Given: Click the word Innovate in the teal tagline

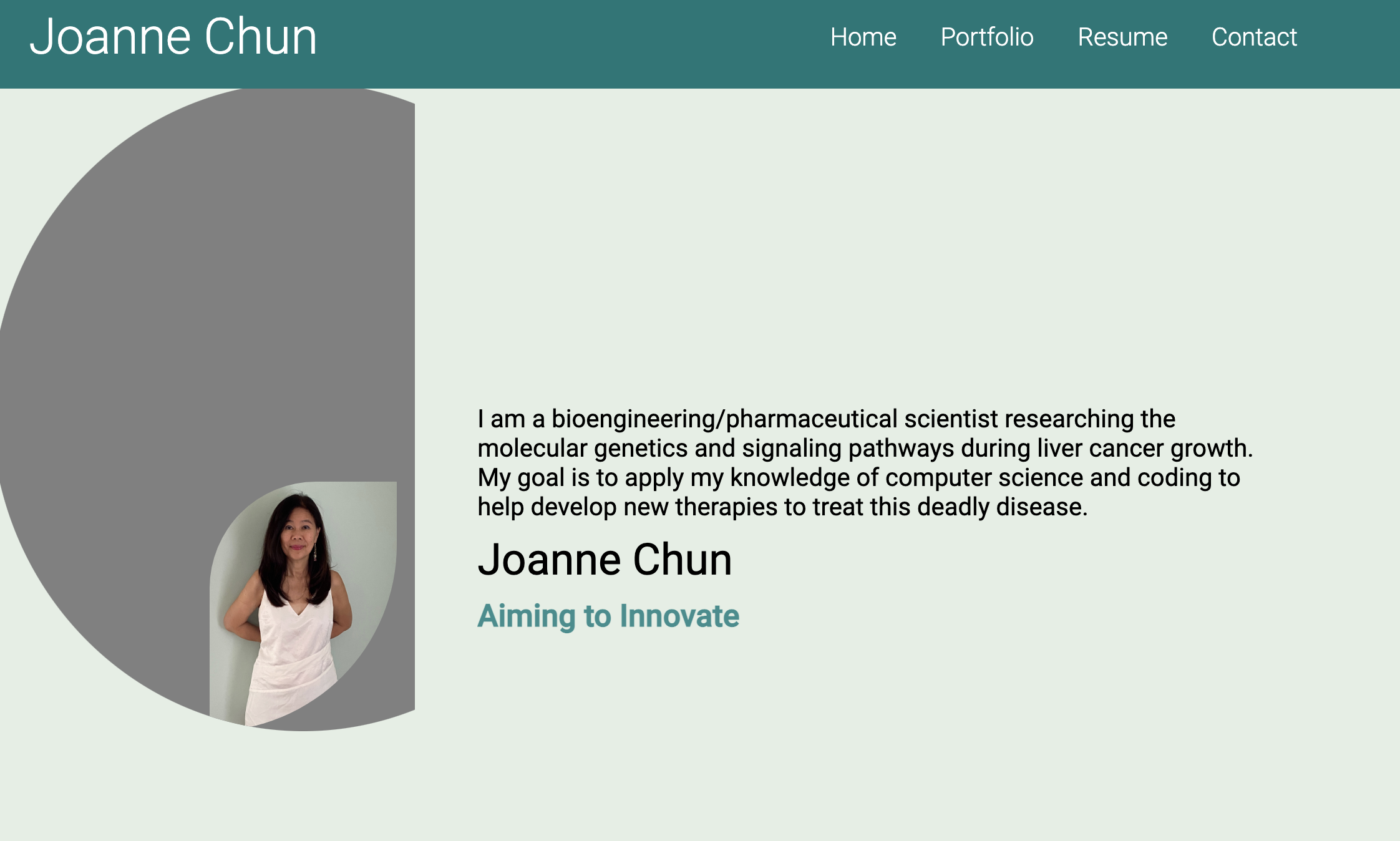Looking at the screenshot, I should click(679, 616).
